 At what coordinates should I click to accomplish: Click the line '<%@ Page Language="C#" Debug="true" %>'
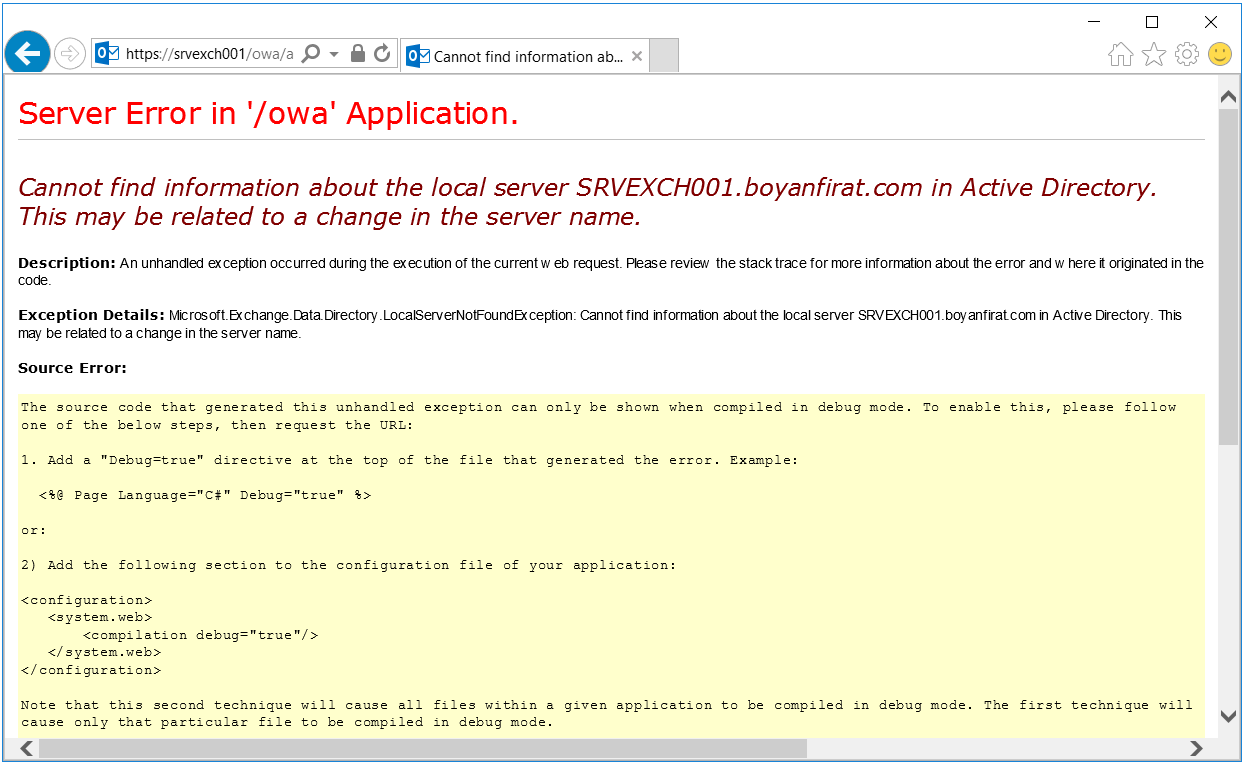tap(205, 495)
